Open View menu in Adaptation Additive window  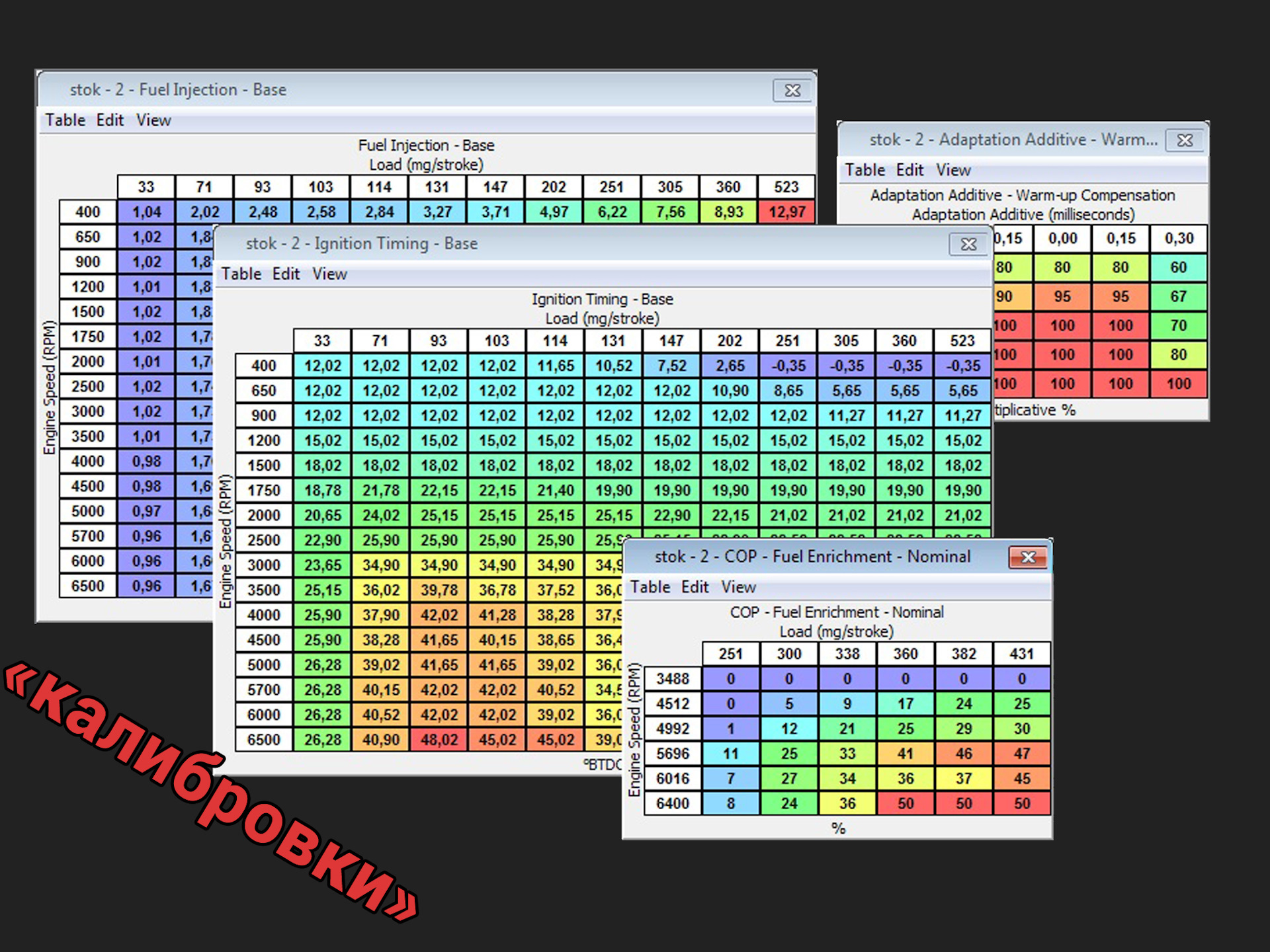click(x=953, y=170)
